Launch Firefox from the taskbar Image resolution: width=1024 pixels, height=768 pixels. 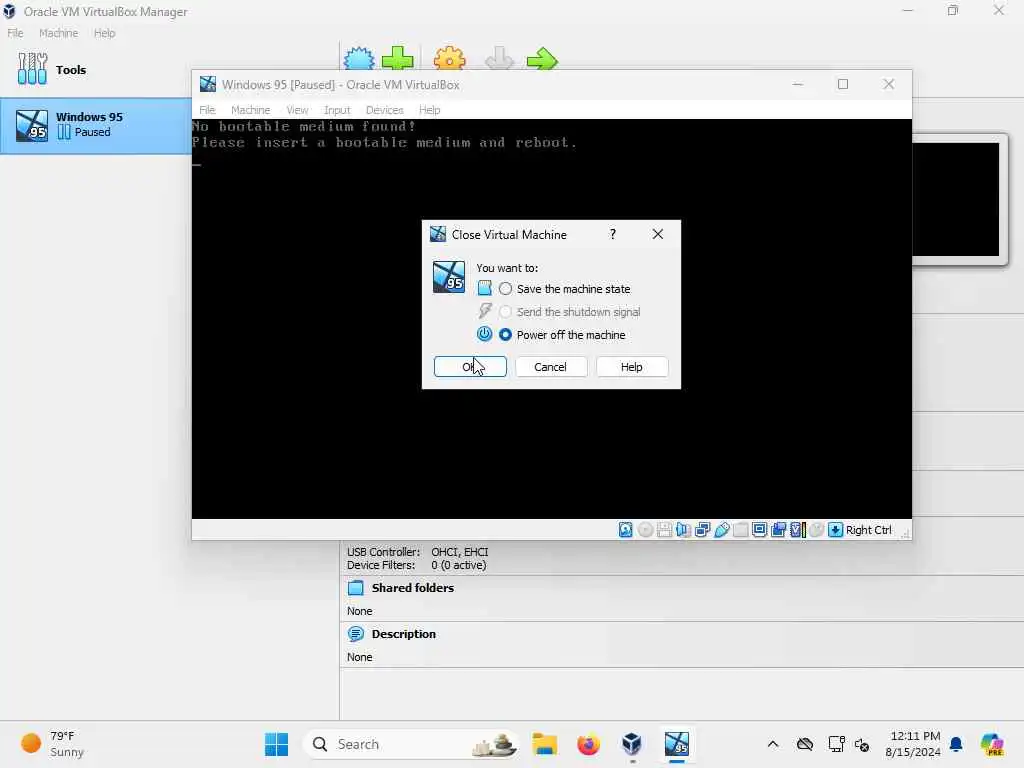[x=588, y=744]
